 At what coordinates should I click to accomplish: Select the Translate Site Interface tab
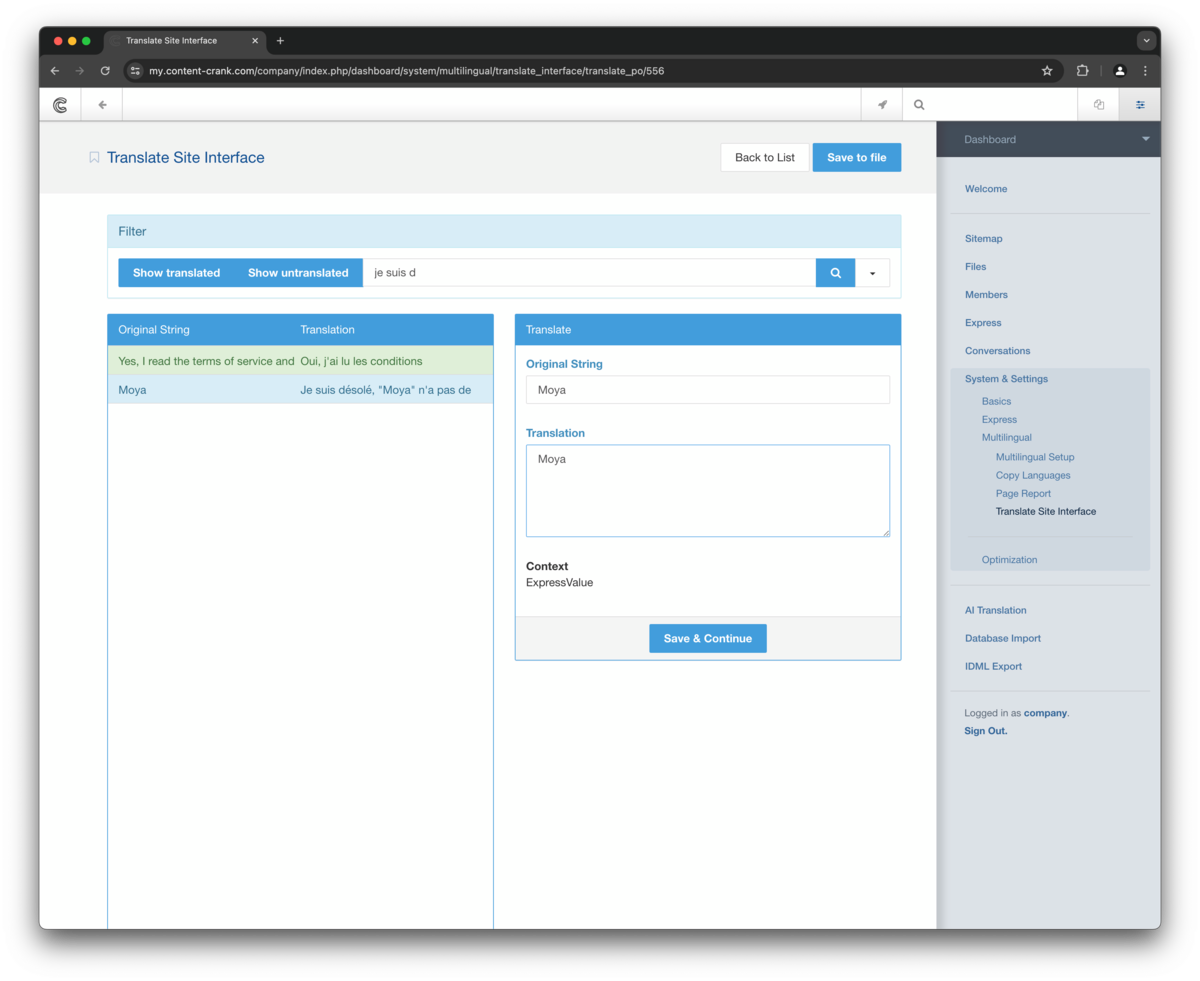pyautogui.click(x=1045, y=511)
